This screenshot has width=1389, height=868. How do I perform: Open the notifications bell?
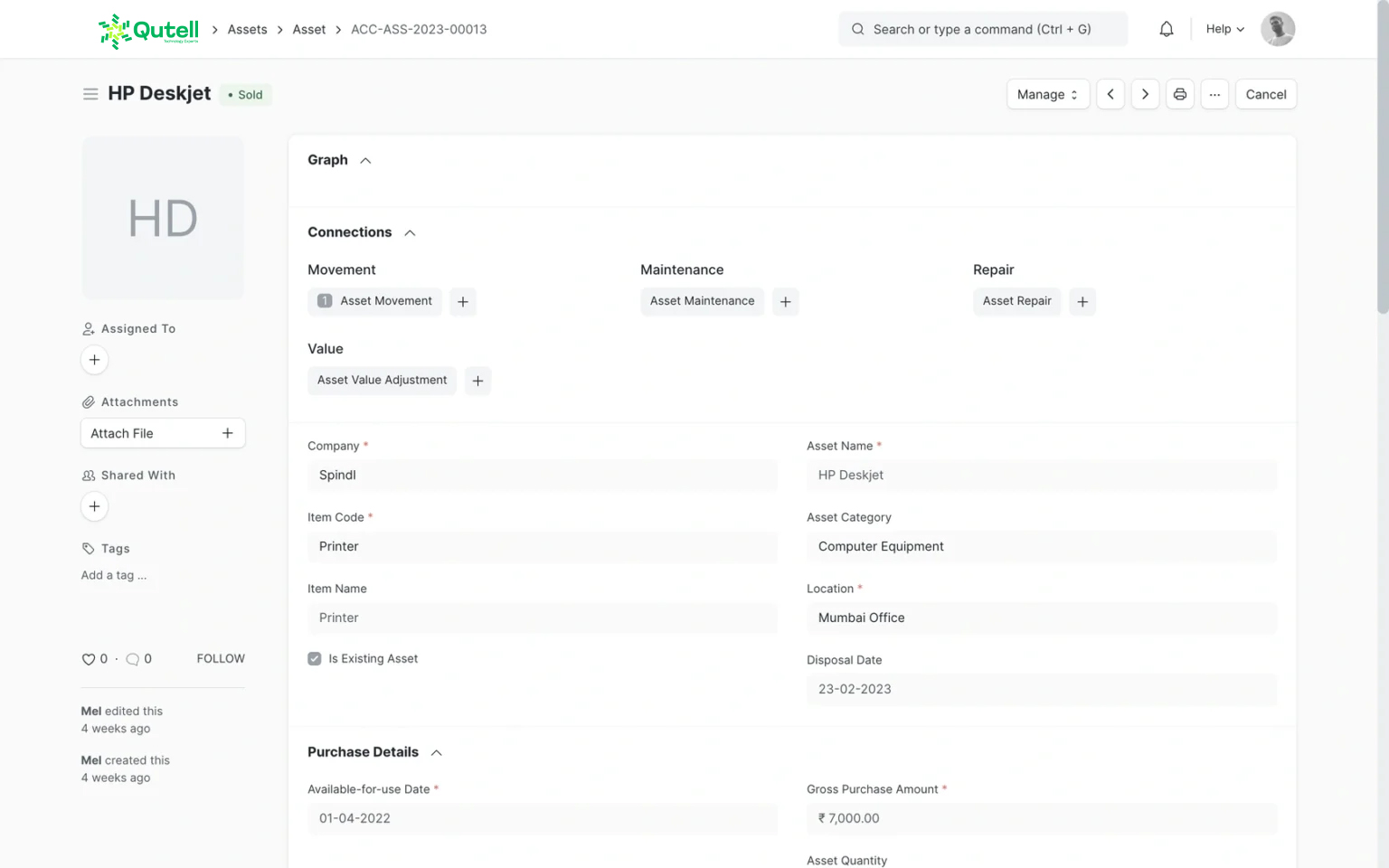pos(1167,29)
